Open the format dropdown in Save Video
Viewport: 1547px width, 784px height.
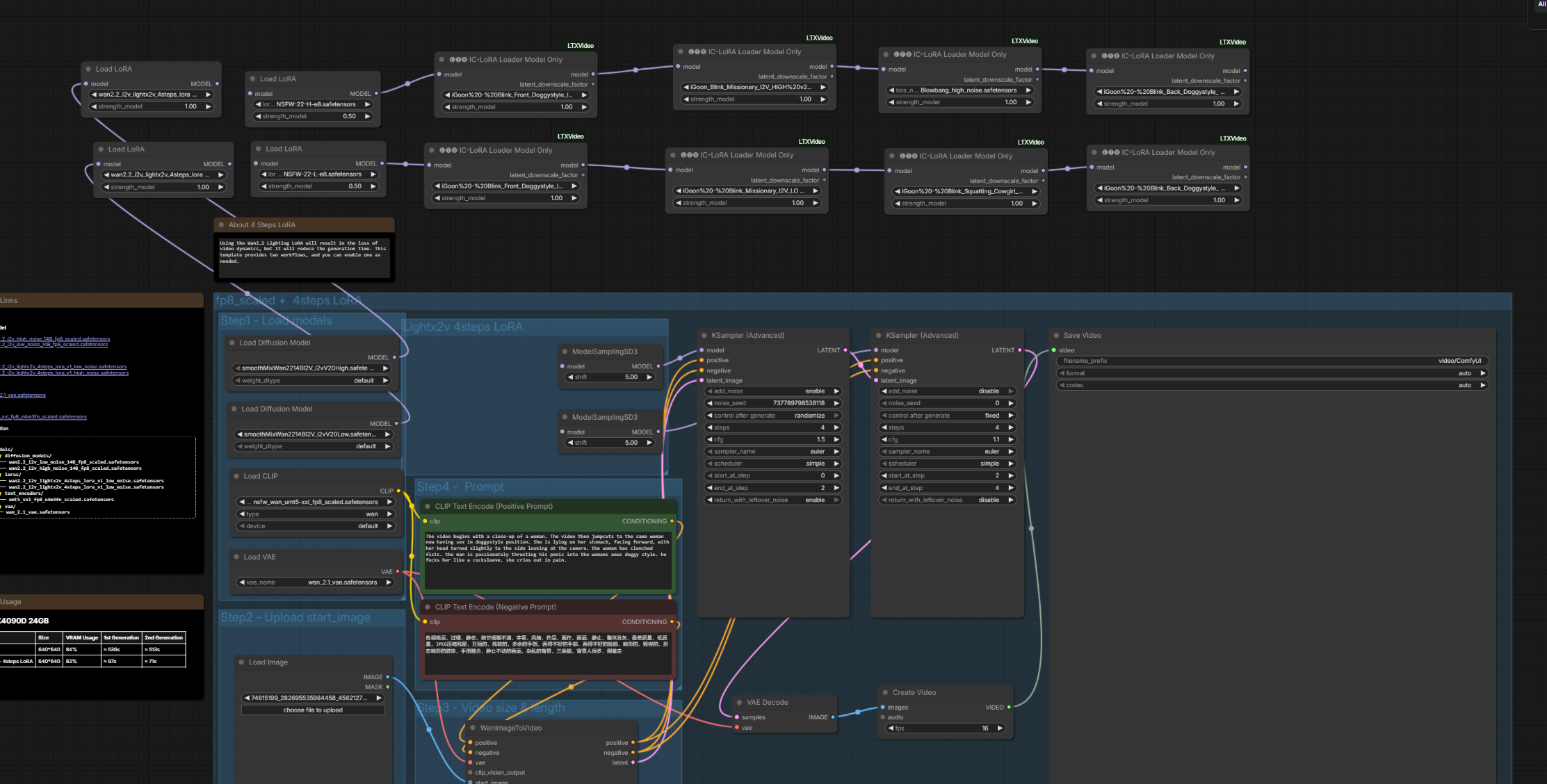(1272, 373)
